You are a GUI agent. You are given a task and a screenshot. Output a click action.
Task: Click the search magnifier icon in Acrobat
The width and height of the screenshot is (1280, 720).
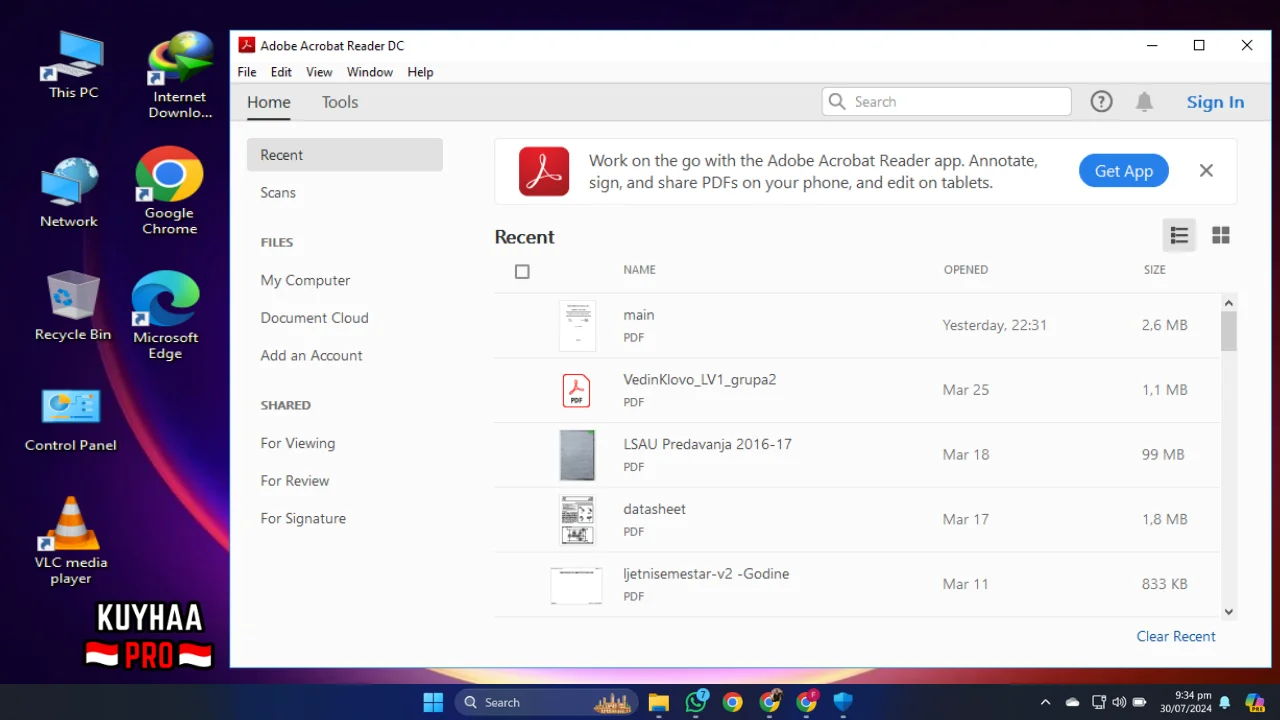click(838, 102)
